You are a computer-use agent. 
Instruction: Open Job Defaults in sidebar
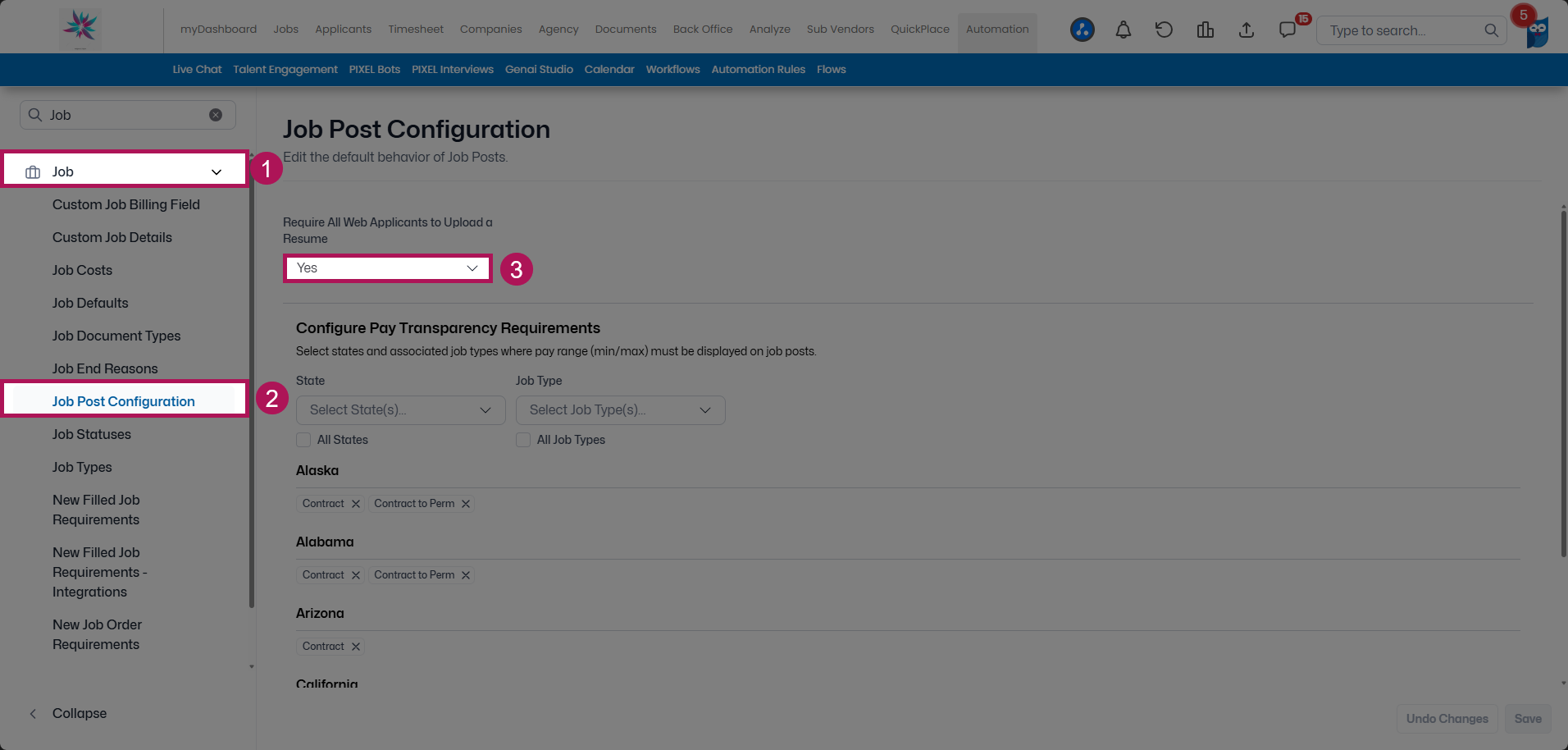(90, 303)
